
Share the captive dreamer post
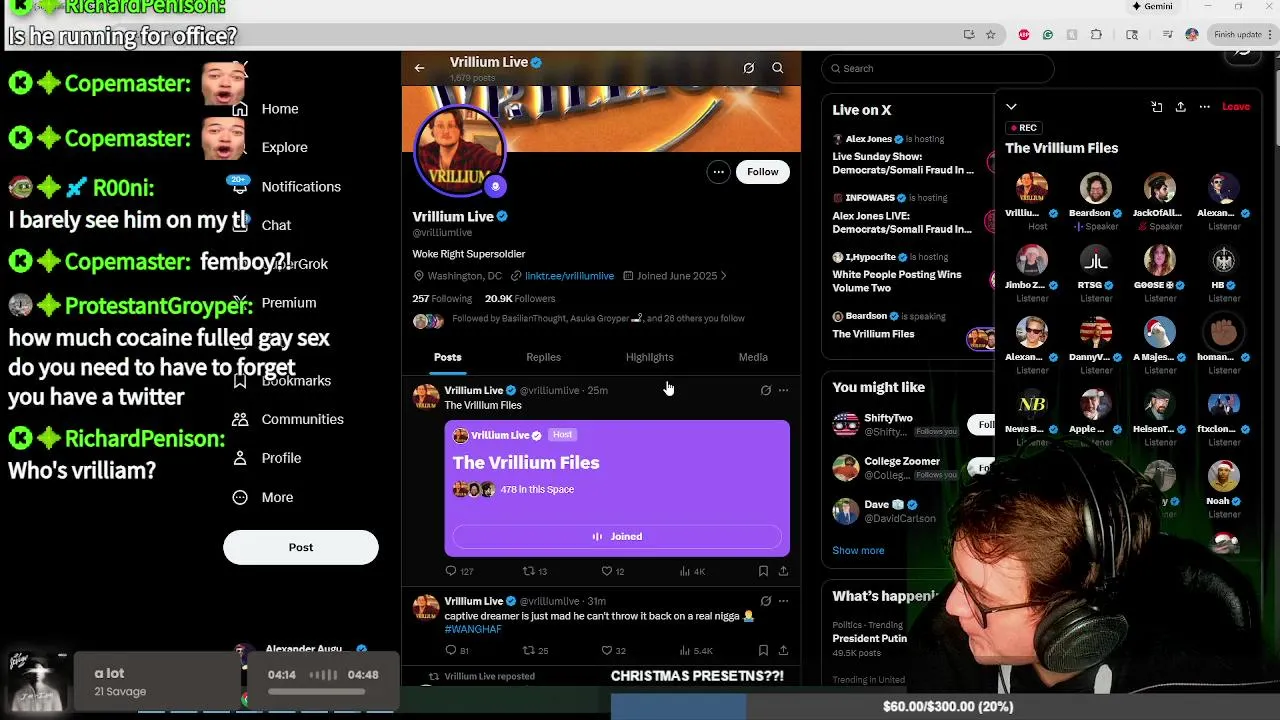point(783,650)
